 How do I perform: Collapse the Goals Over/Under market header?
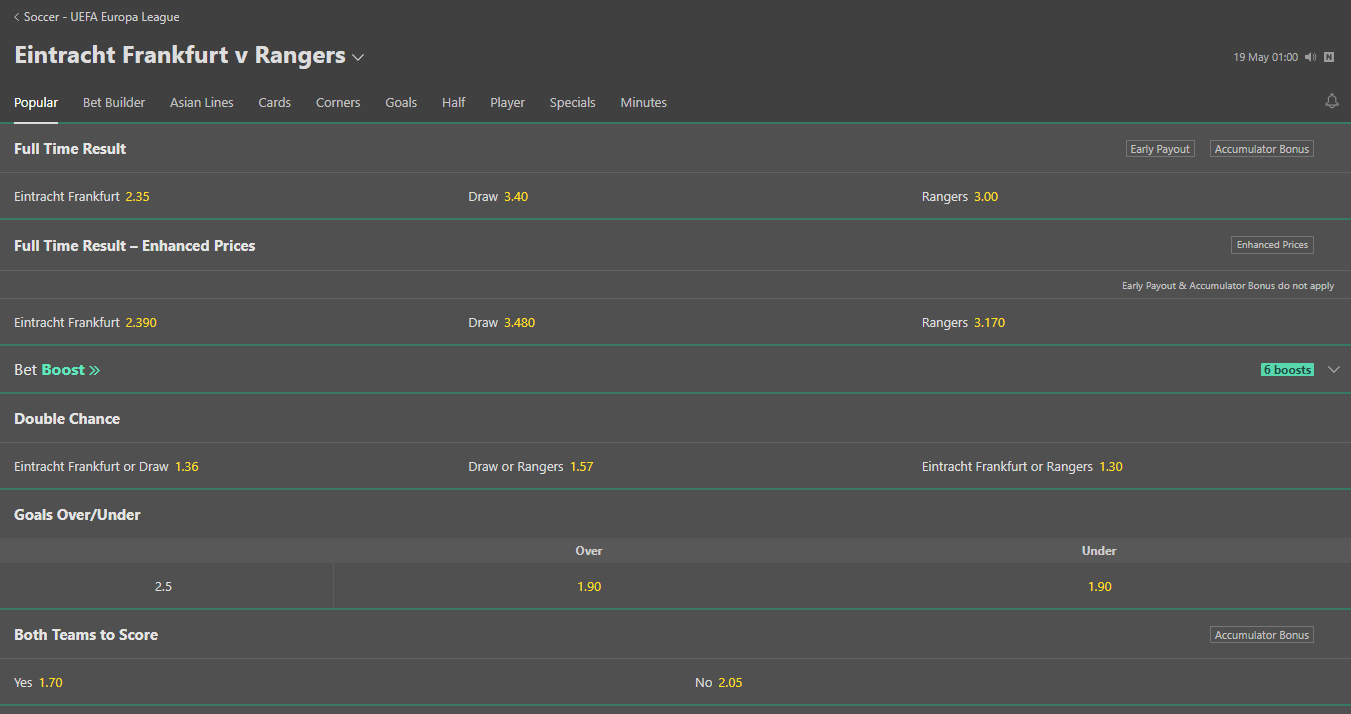click(x=675, y=515)
